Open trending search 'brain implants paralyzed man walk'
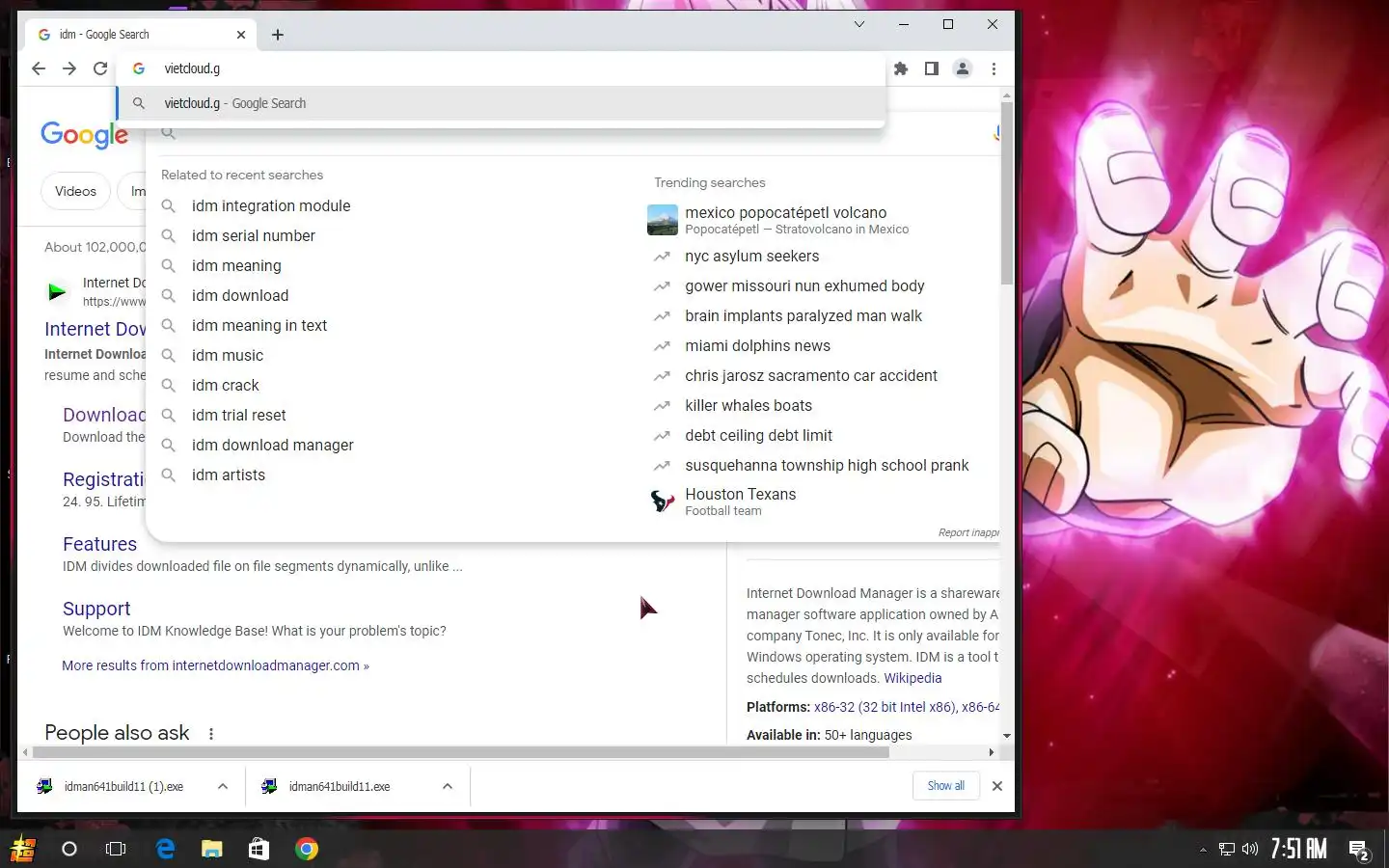The image size is (1389, 868). point(803,315)
